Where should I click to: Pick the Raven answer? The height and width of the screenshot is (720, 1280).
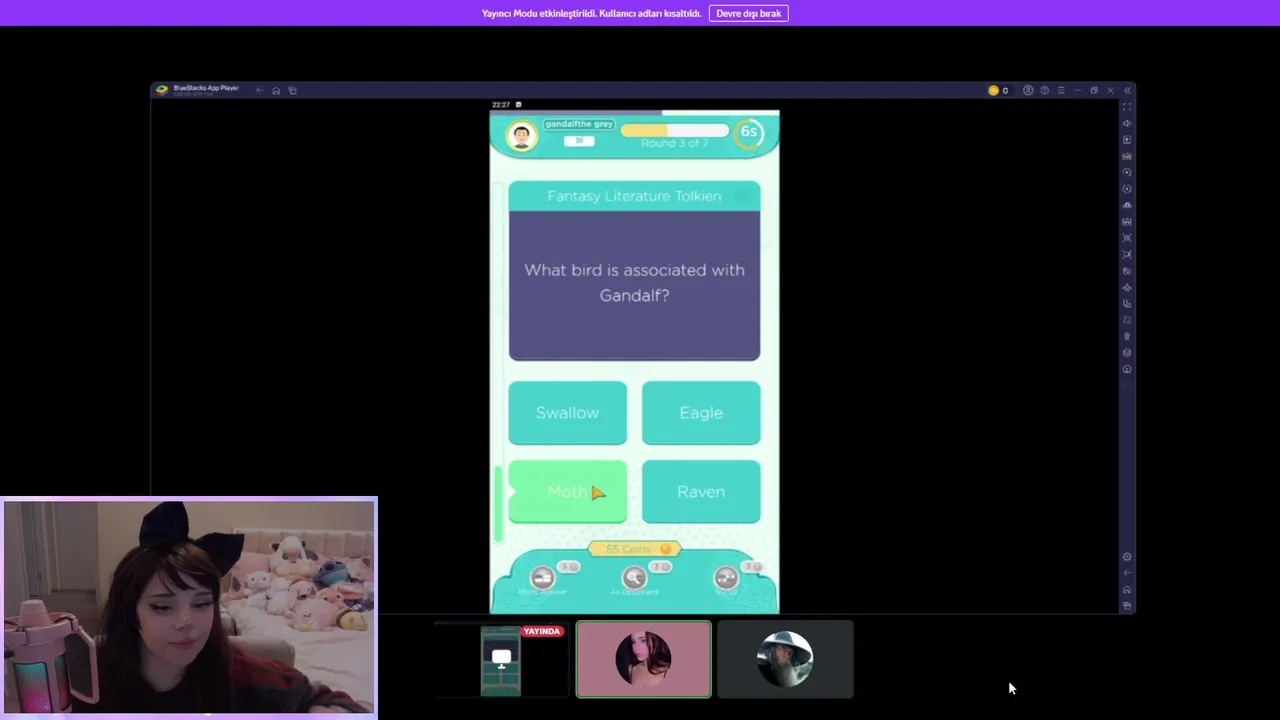701,492
